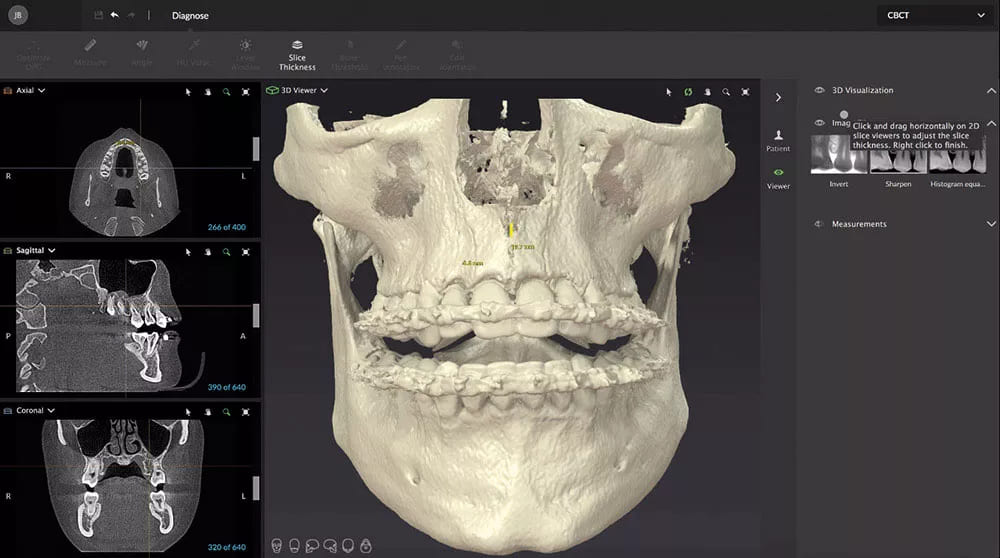Click the Axial slice scrollbar handle
Viewport: 1000px width, 558px height.
click(x=255, y=150)
